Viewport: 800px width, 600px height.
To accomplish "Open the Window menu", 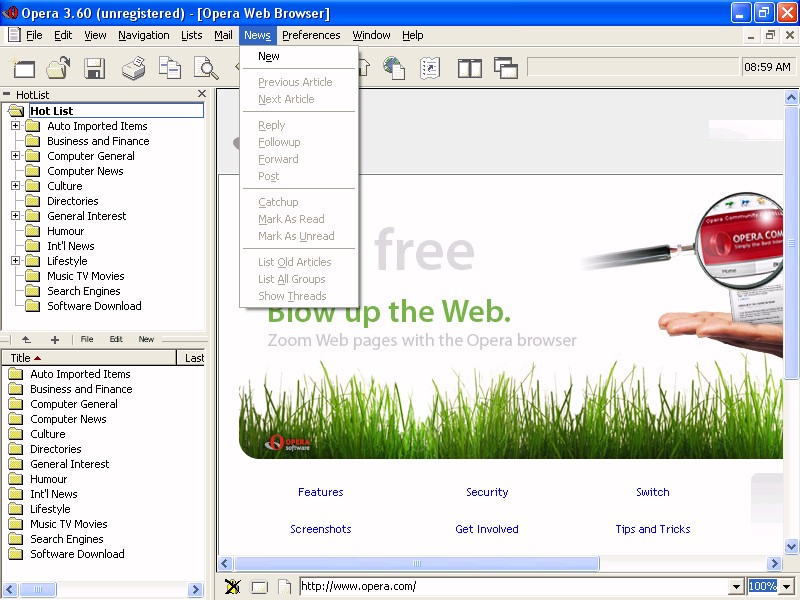I will point(371,35).
